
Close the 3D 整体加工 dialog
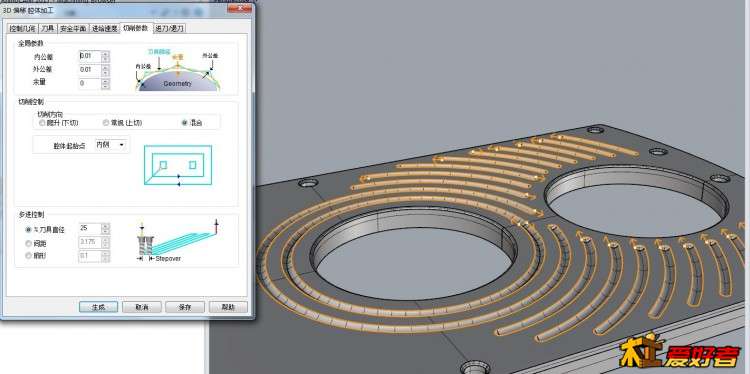240,8
